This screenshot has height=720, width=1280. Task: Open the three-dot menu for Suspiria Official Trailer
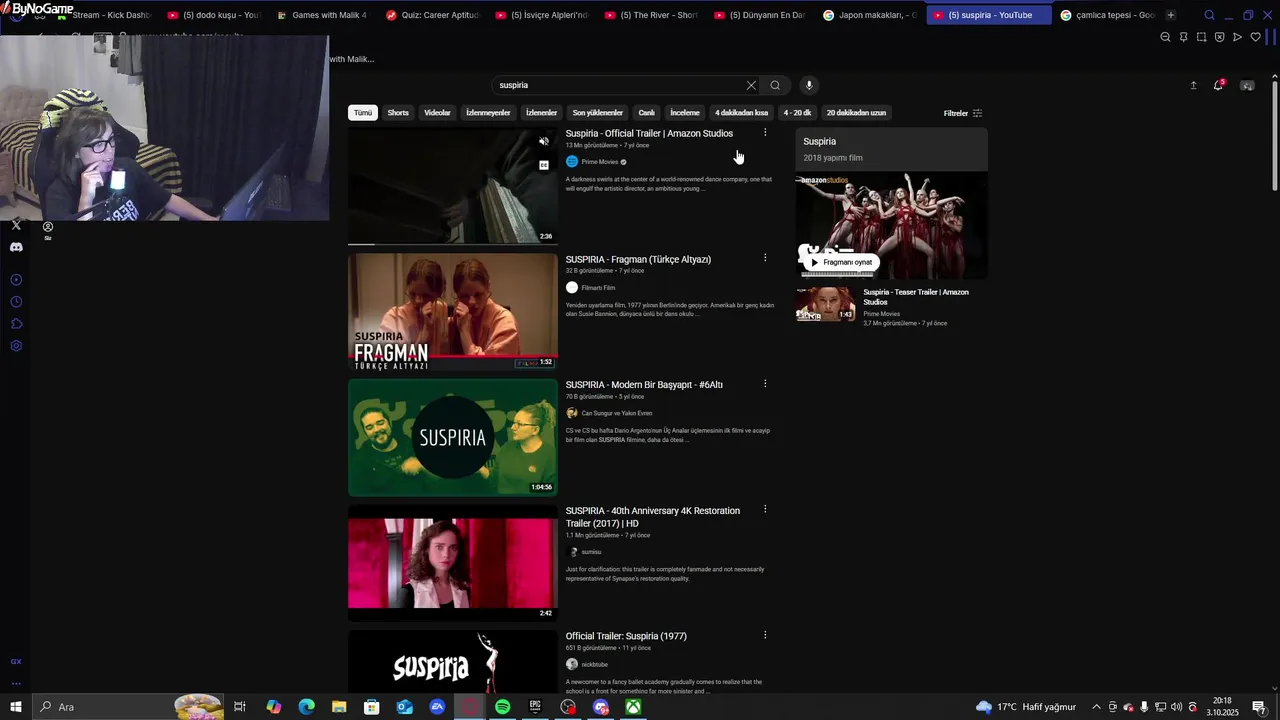[765, 132]
